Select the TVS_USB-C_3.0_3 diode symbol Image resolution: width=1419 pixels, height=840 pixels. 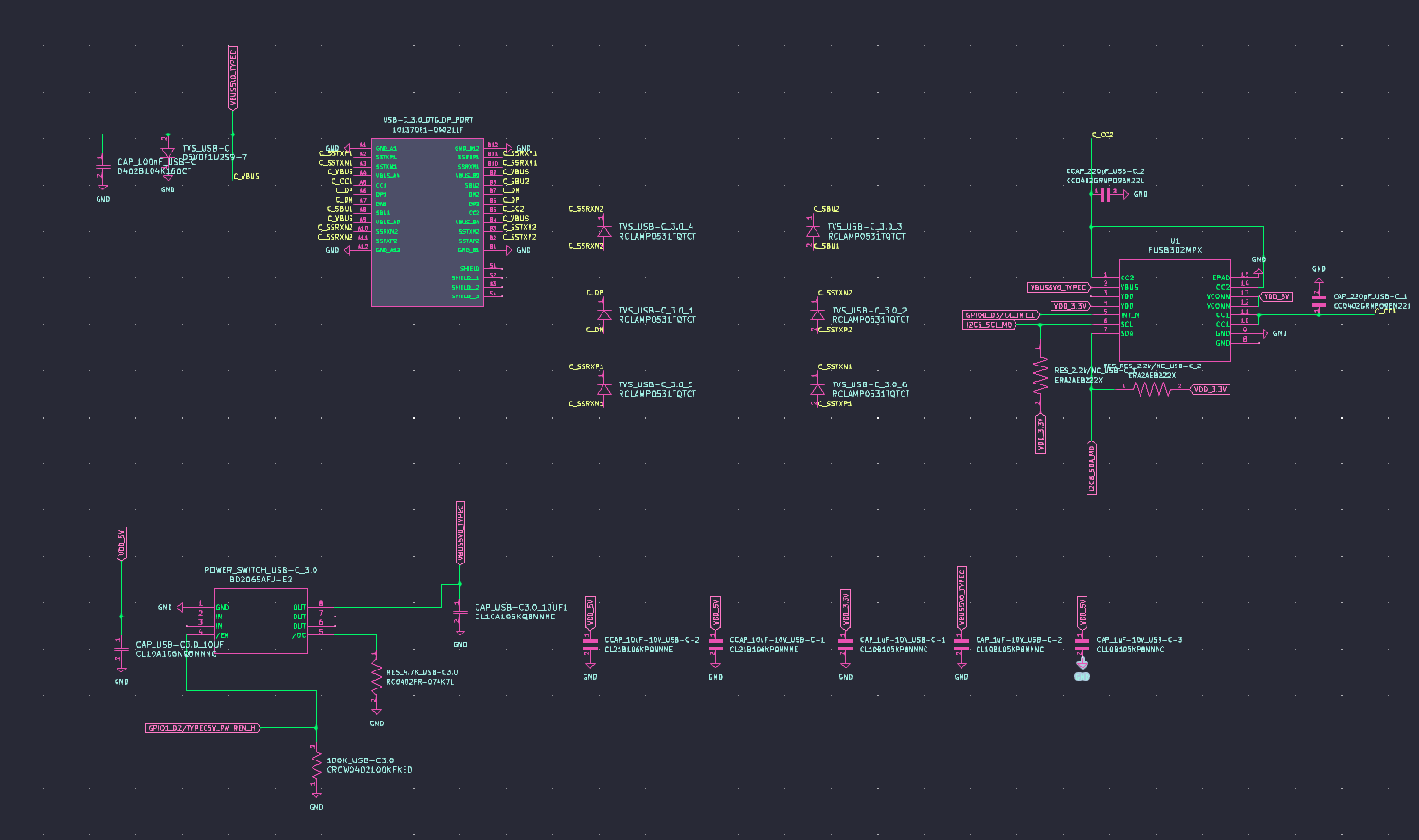pyautogui.click(x=812, y=230)
